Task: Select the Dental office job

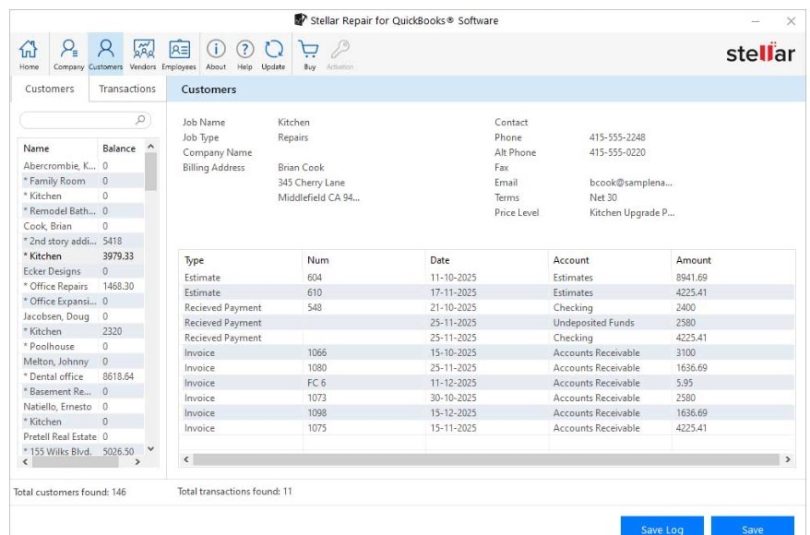Action: pyautogui.click(x=82, y=376)
